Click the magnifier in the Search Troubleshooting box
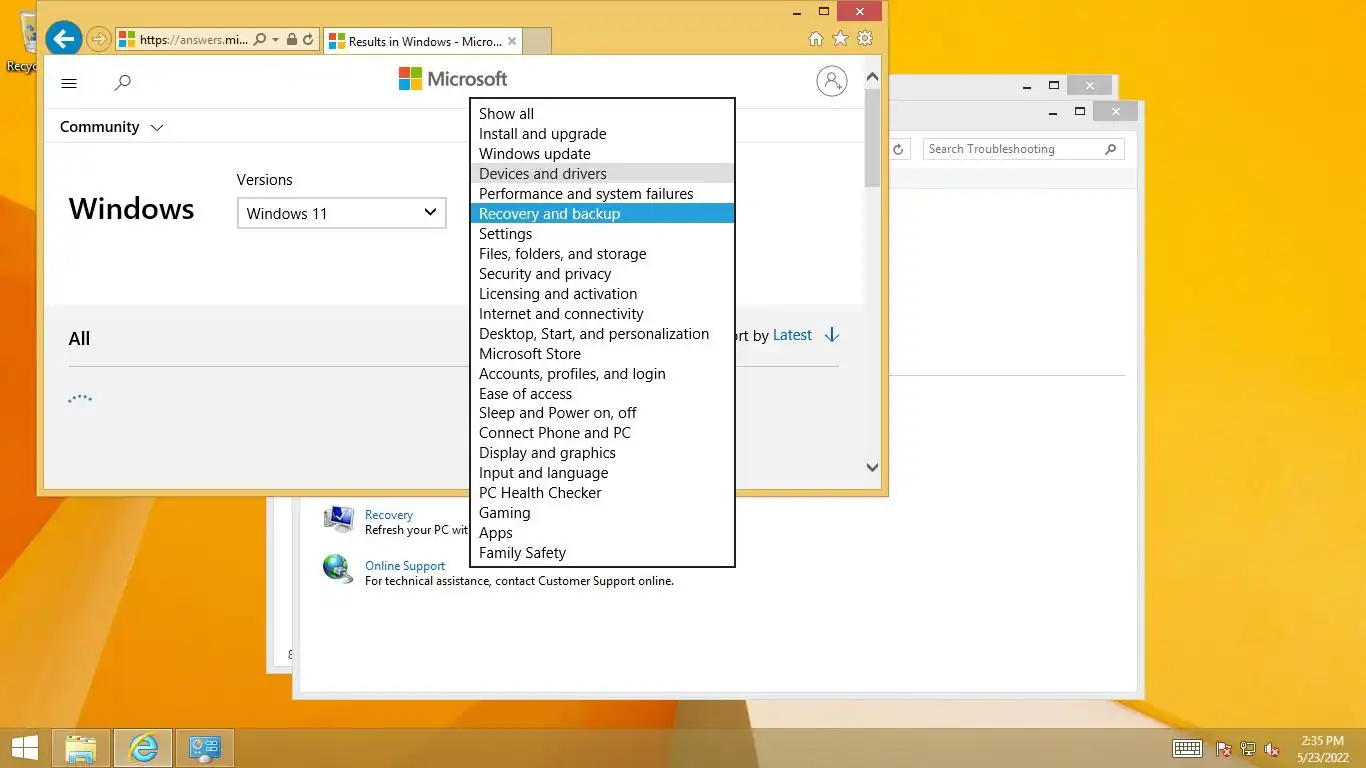Image resolution: width=1366 pixels, height=768 pixels. [1110, 149]
